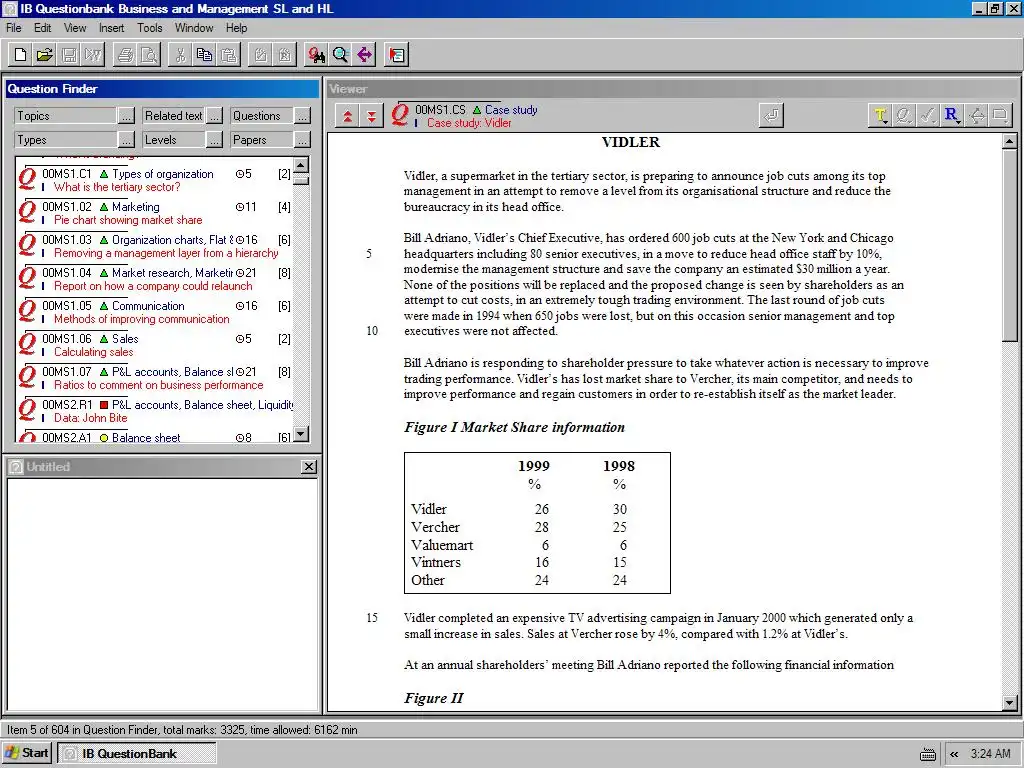Screen dimensions: 1024x768
Task: Click the grayed edit pencil toolbar icon
Action: (261, 55)
